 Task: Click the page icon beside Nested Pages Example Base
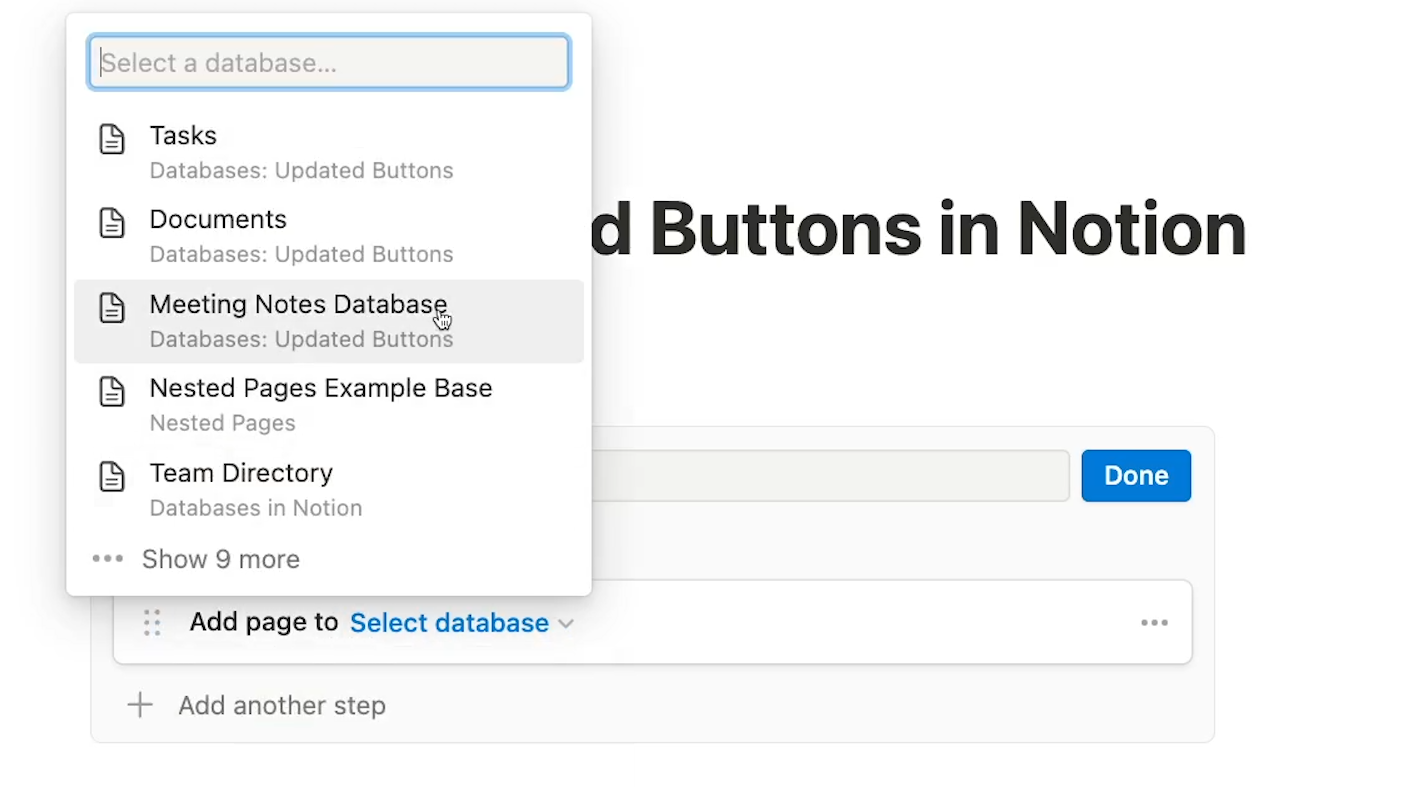pyautogui.click(x=112, y=392)
